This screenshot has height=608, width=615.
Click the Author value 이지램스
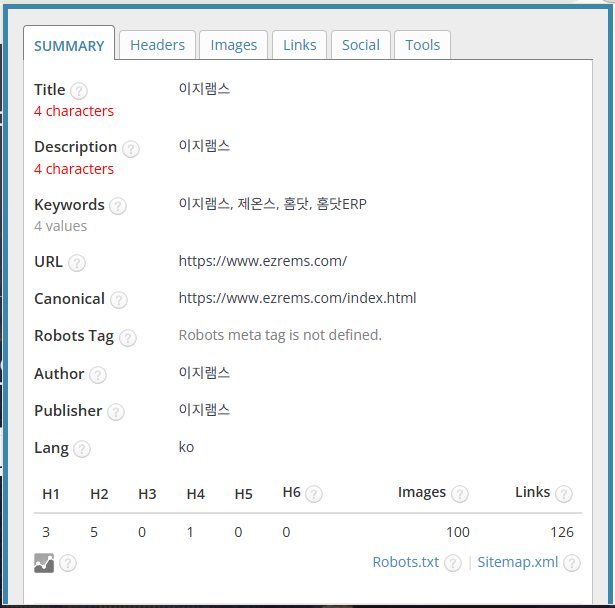coord(204,373)
